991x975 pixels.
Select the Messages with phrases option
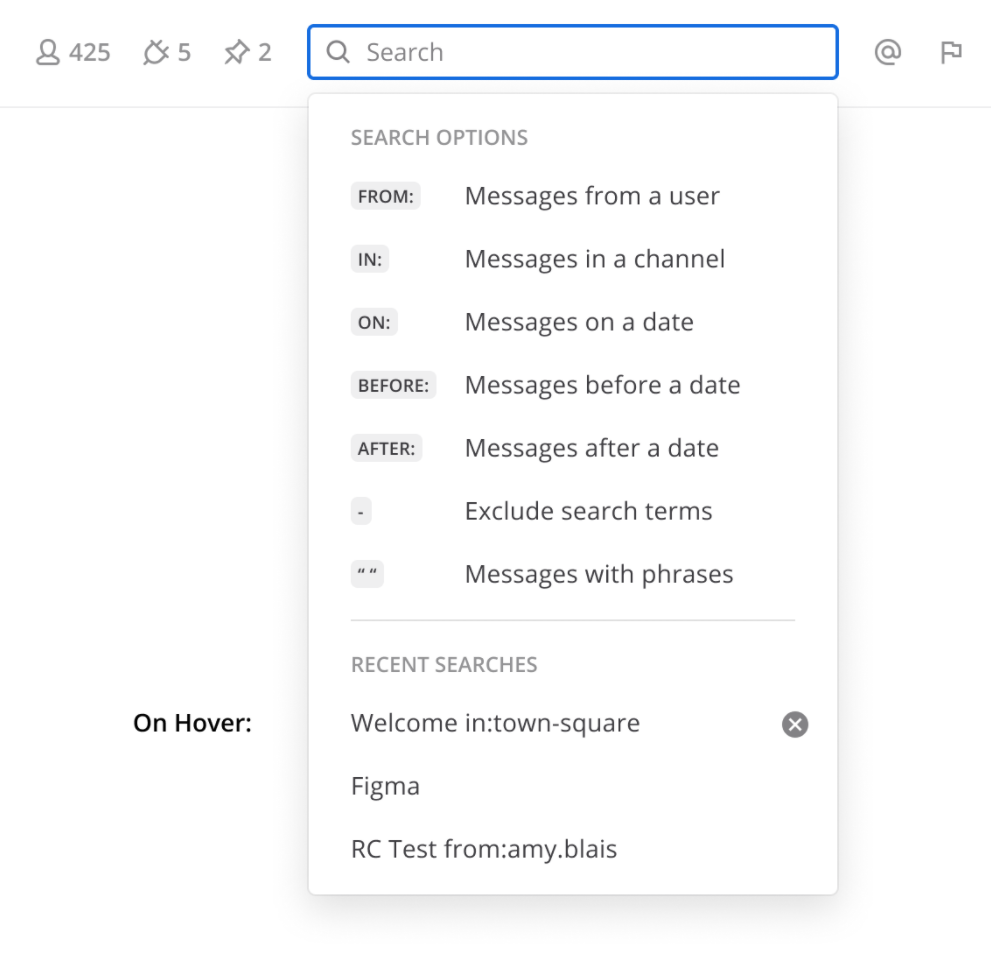click(573, 574)
